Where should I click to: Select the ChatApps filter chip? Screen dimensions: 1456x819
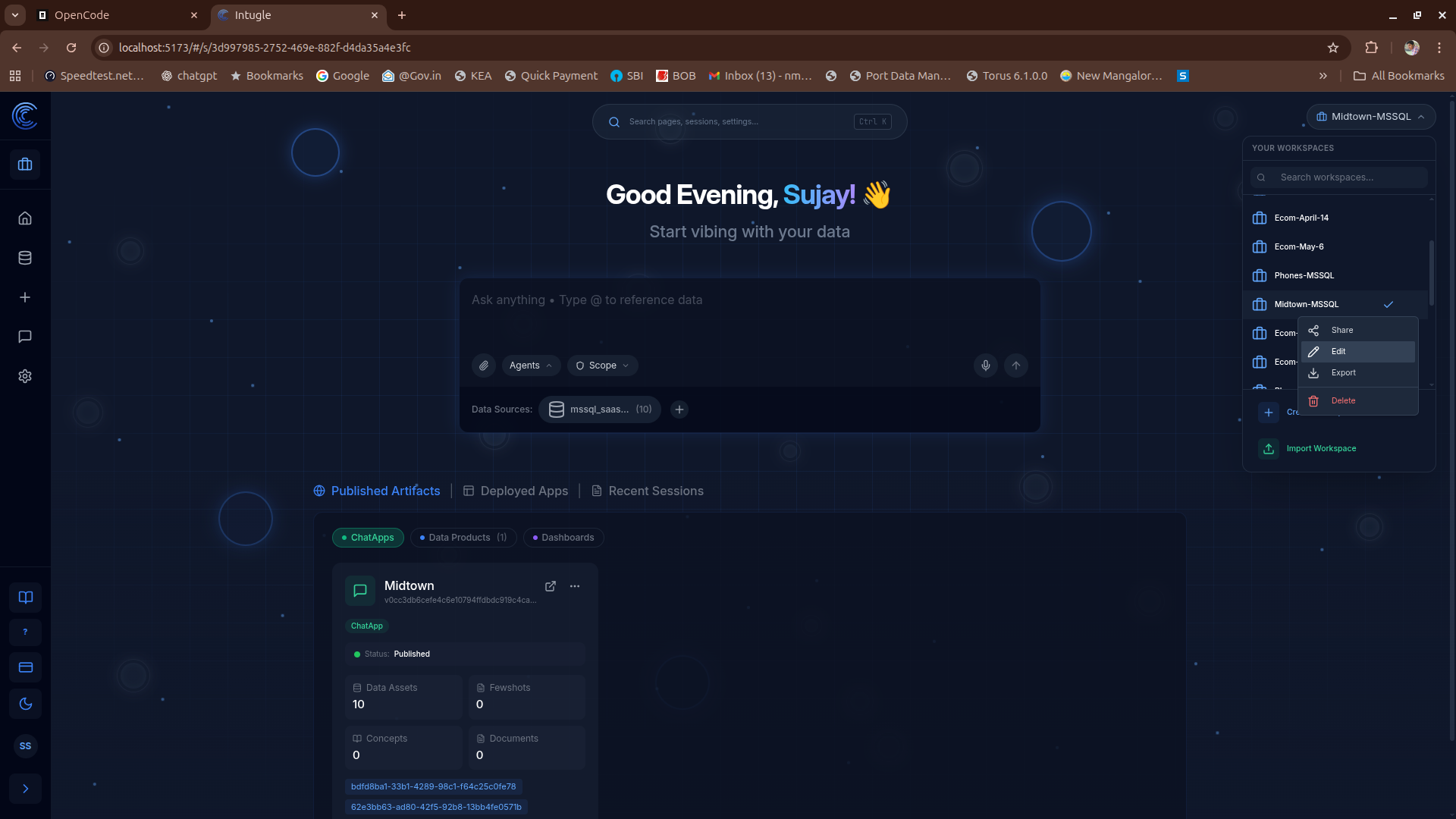coord(368,538)
